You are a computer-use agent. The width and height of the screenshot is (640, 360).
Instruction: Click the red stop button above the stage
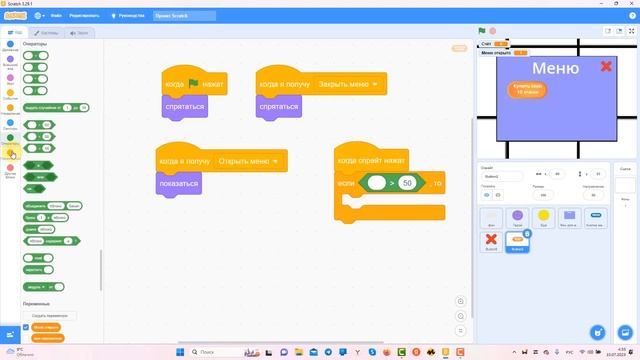tap(493, 31)
